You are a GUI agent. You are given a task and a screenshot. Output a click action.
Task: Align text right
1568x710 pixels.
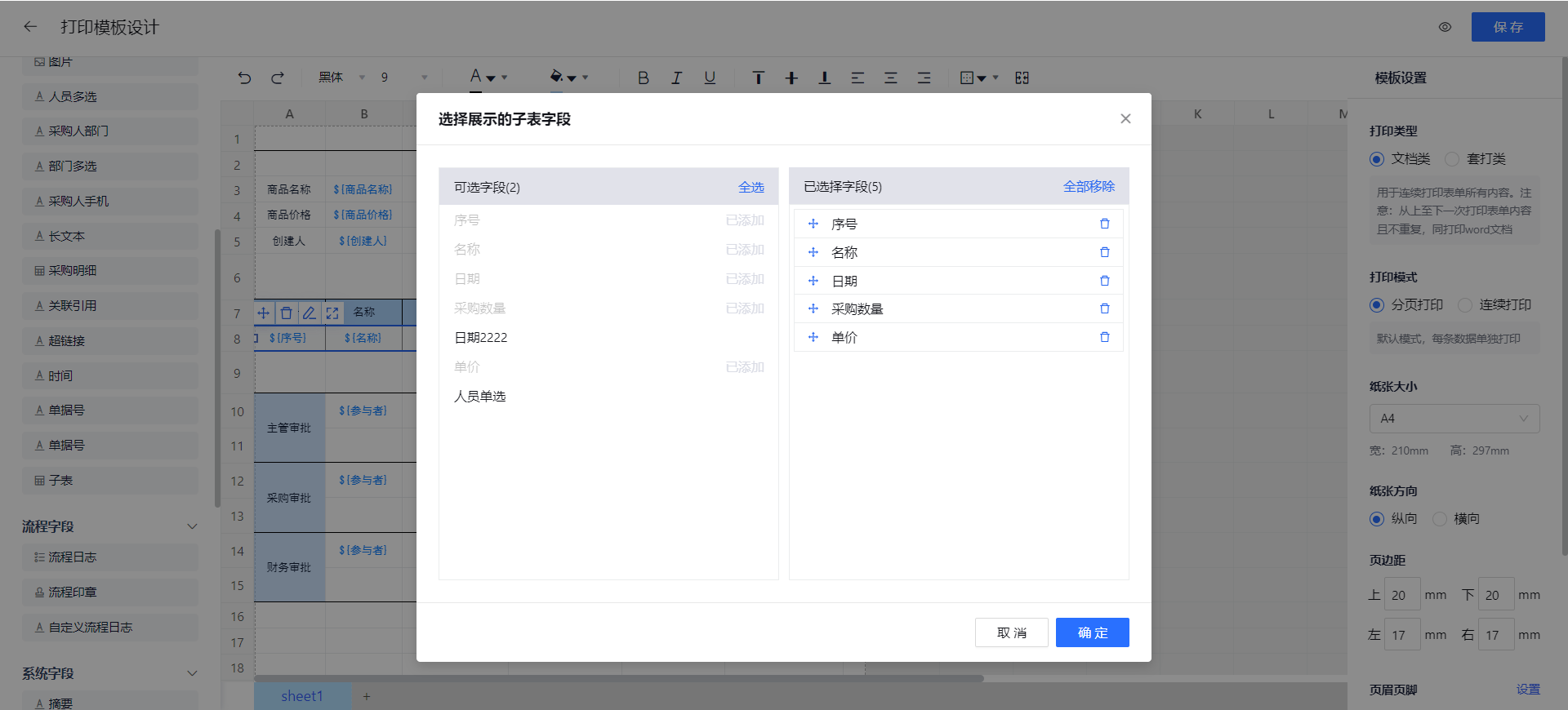pyautogui.click(x=924, y=78)
